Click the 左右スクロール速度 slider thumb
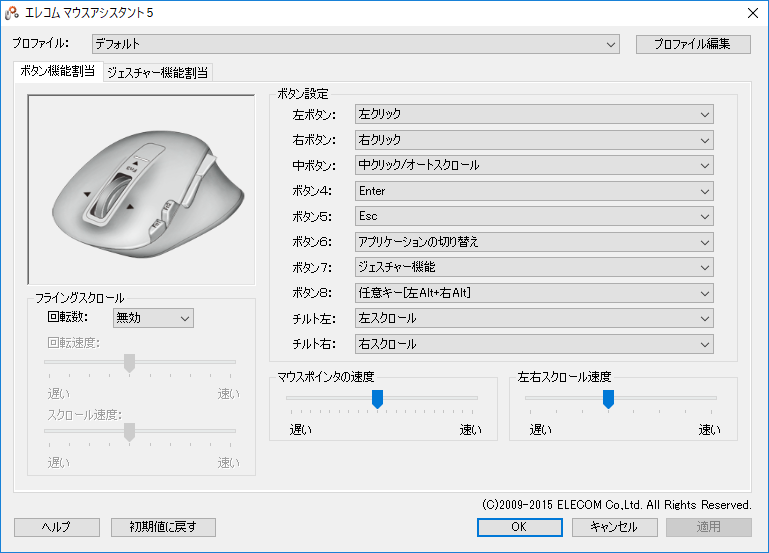 607,399
